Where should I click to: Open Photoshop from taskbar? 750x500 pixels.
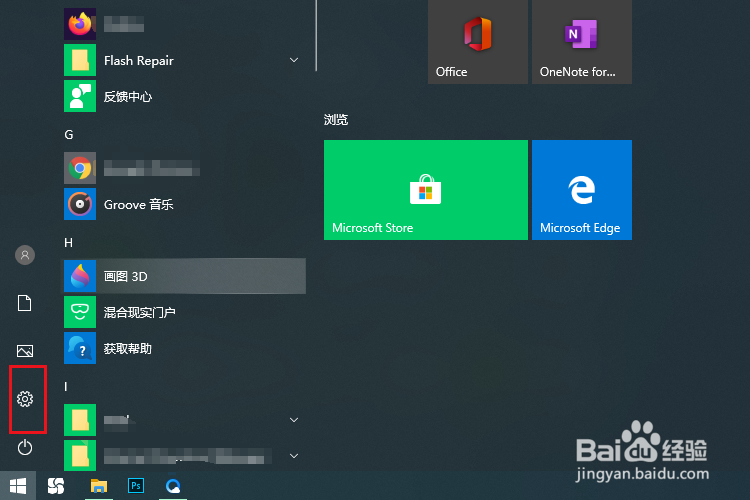136,486
